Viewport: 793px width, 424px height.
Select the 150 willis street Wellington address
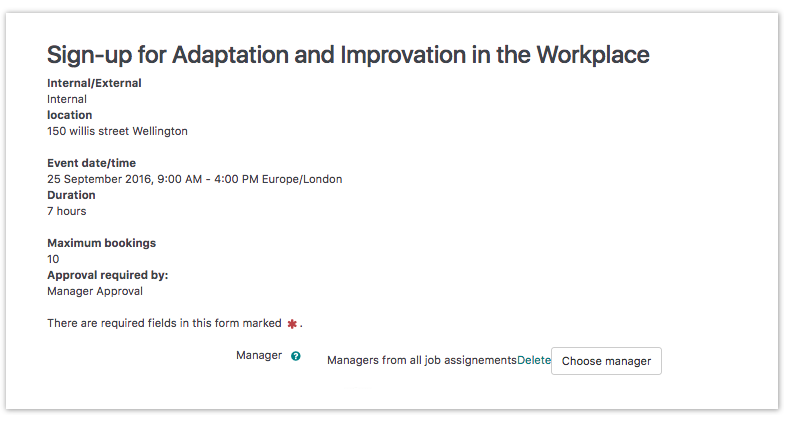click(117, 131)
